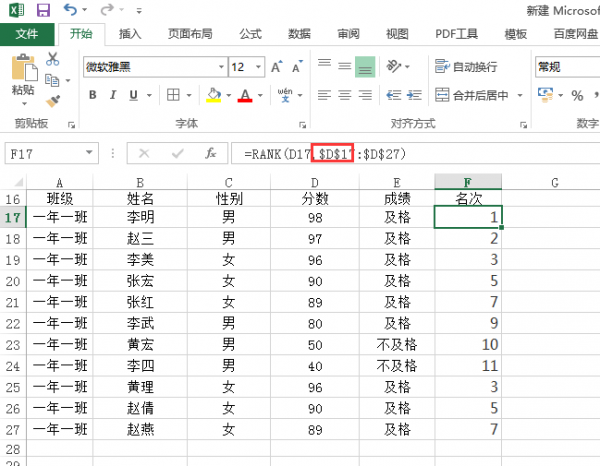Open the 视图 tab

pos(397,34)
